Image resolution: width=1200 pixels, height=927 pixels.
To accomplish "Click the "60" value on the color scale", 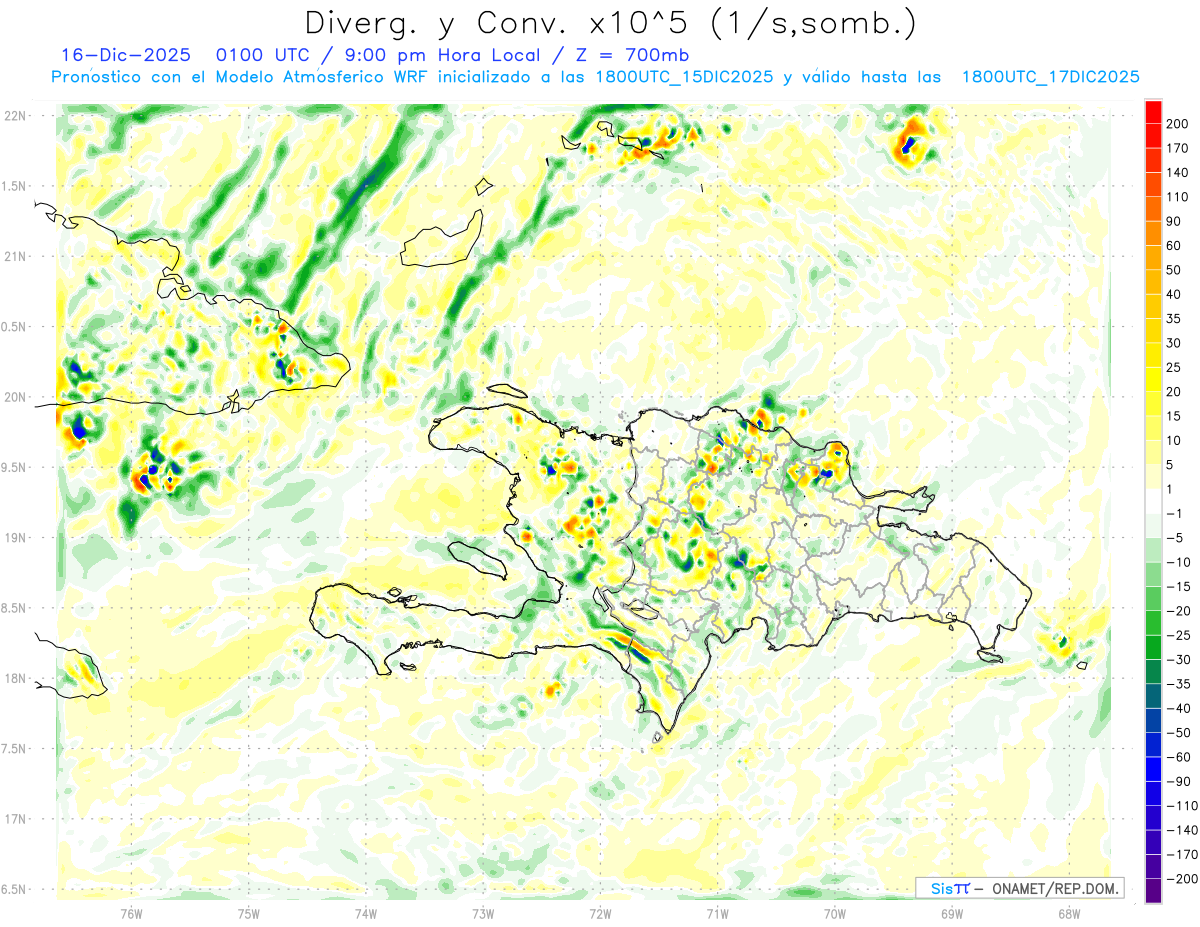I will pyautogui.click(x=1174, y=246).
